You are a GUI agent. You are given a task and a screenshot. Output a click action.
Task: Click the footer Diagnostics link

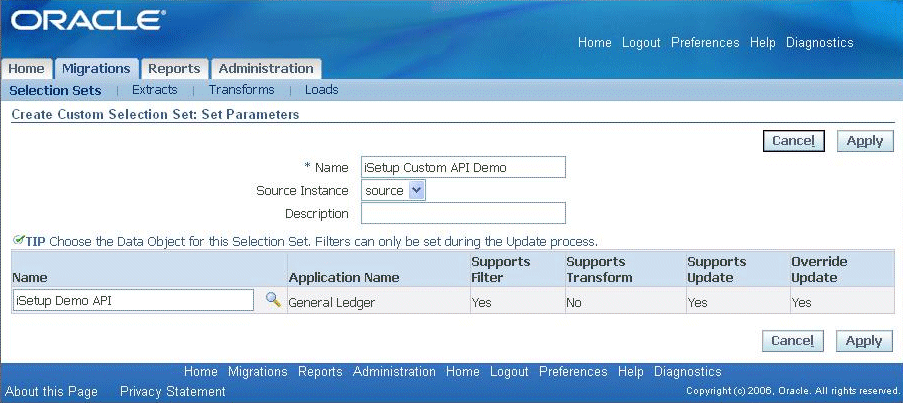[x=688, y=371]
